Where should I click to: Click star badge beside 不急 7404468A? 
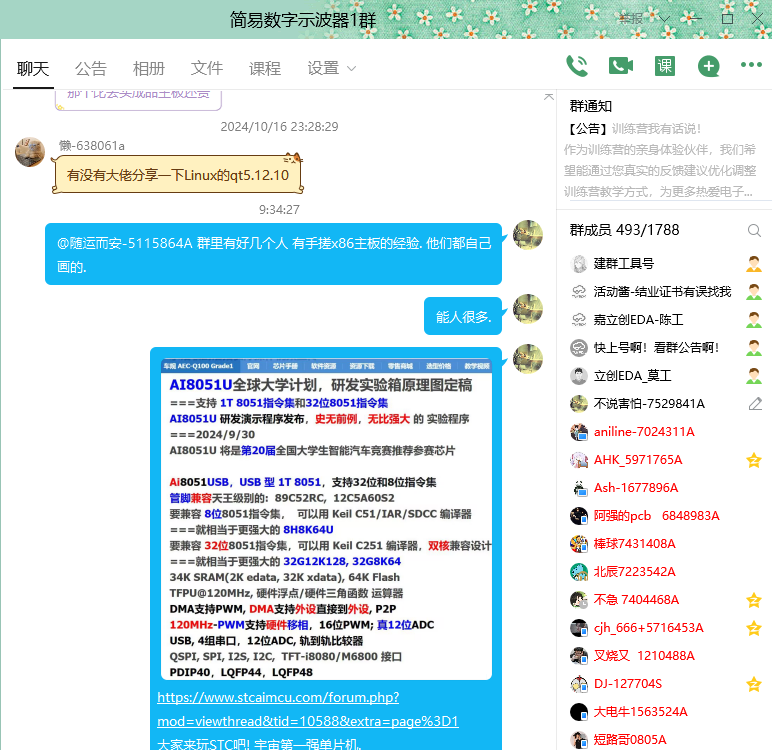tap(754, 600)
